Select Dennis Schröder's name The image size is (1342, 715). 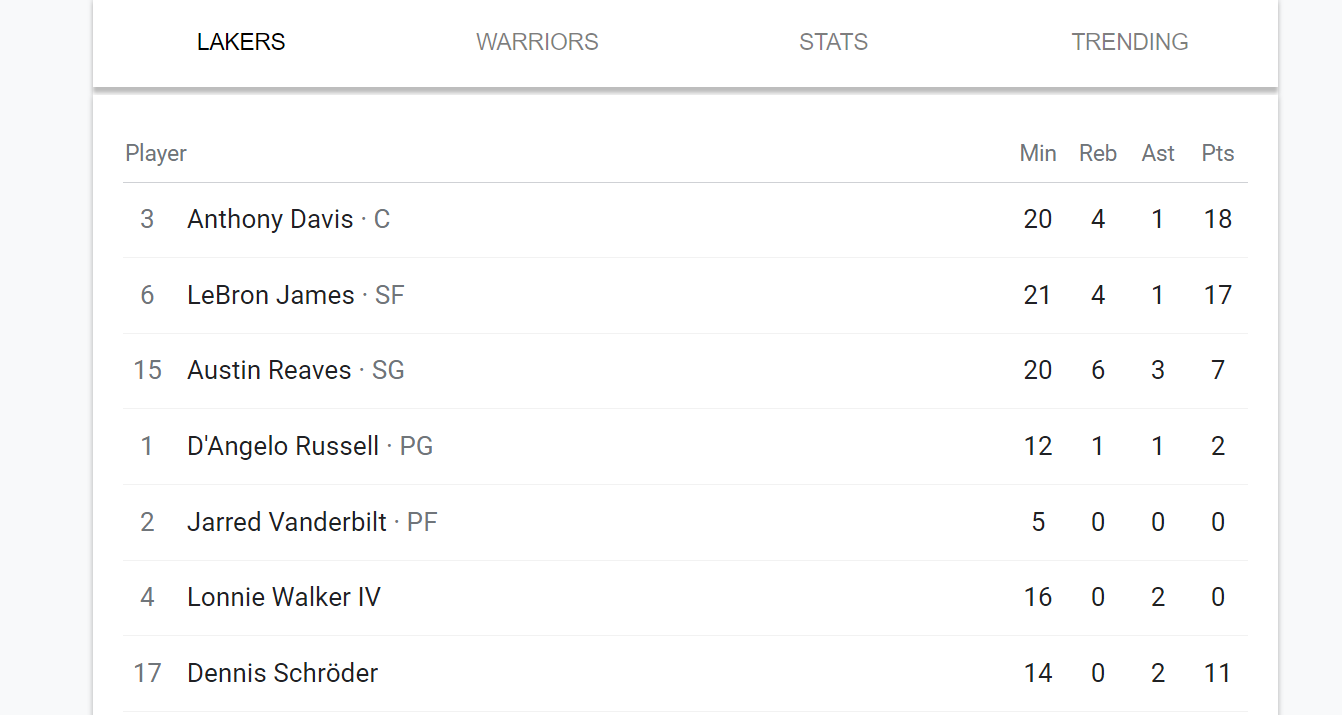coord(282,673)
